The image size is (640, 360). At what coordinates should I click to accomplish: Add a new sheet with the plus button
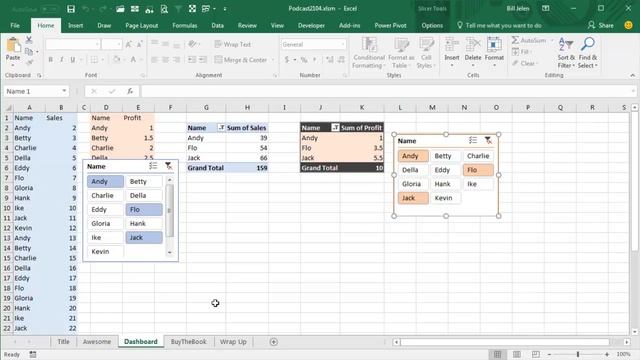pos(274,342)
